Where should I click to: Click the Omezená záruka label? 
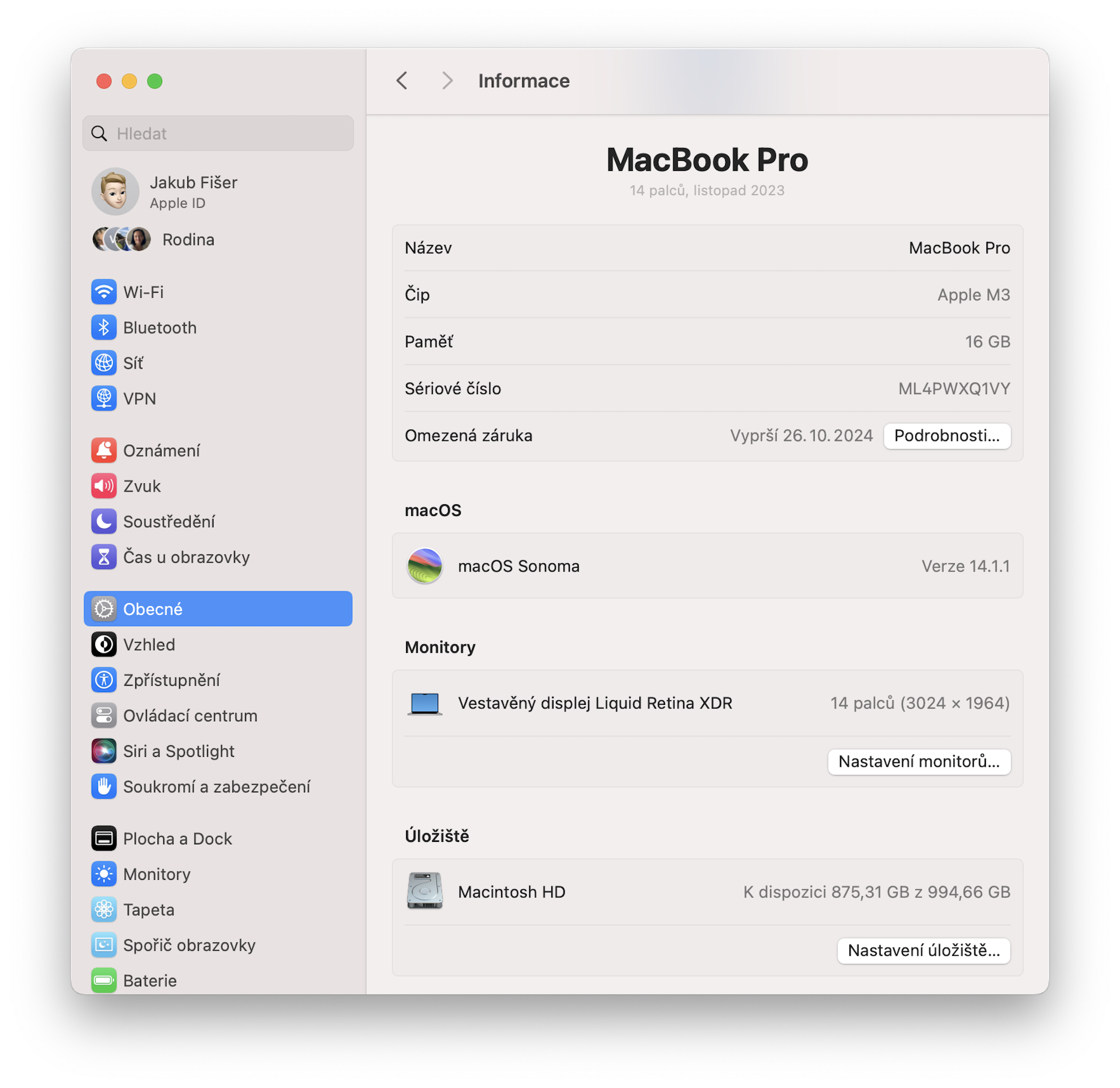coord(468,436)
